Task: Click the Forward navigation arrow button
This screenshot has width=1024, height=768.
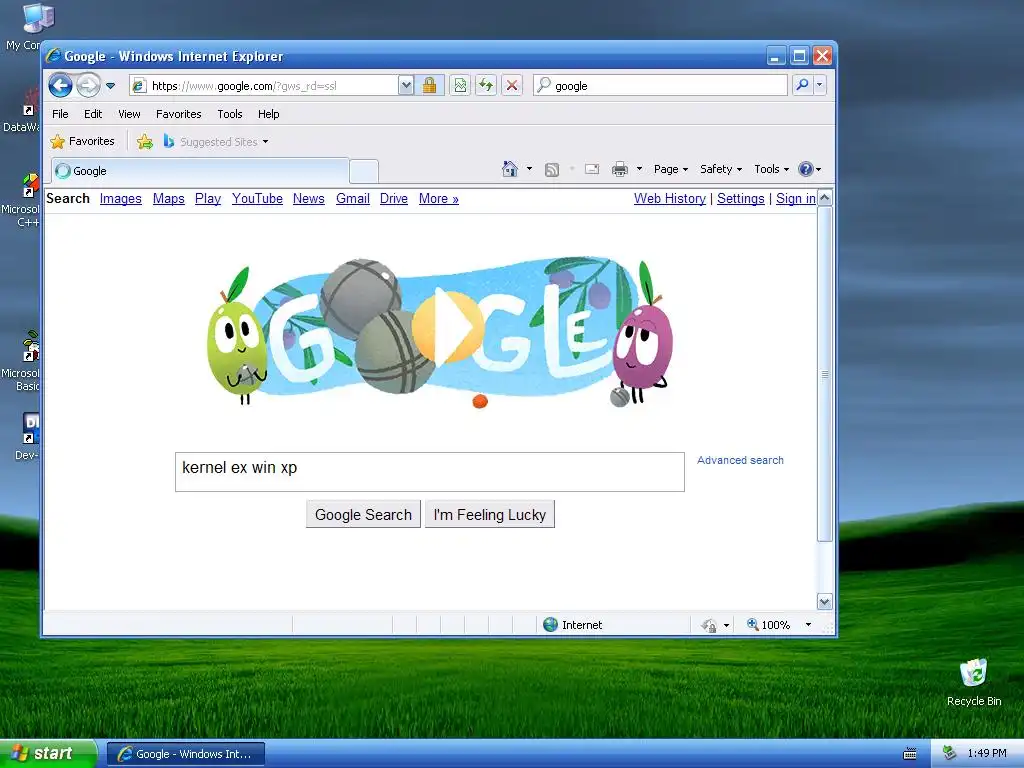Action: [88, 85]
